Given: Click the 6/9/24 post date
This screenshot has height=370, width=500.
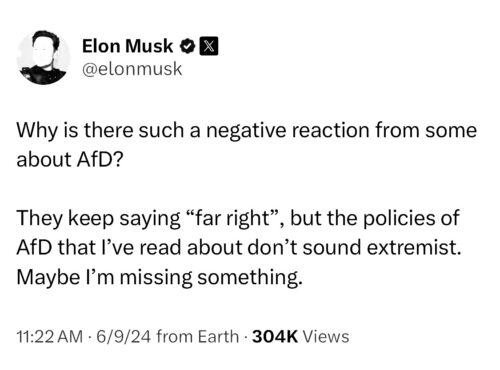Looking at the screenshot, I should (124, 336).
